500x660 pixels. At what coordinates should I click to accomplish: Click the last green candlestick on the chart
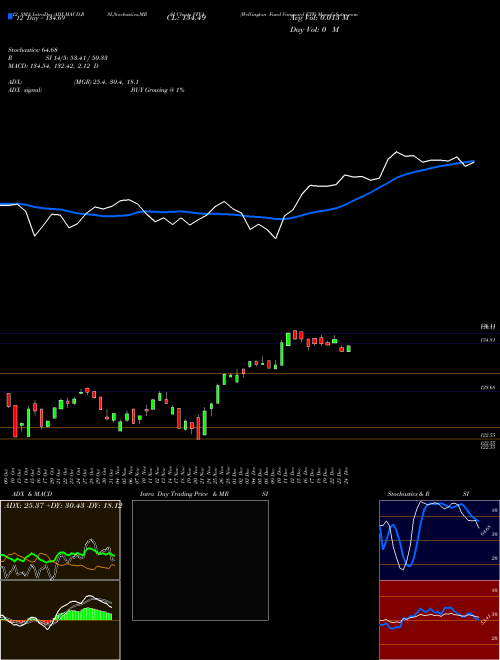tap(348, 349)
